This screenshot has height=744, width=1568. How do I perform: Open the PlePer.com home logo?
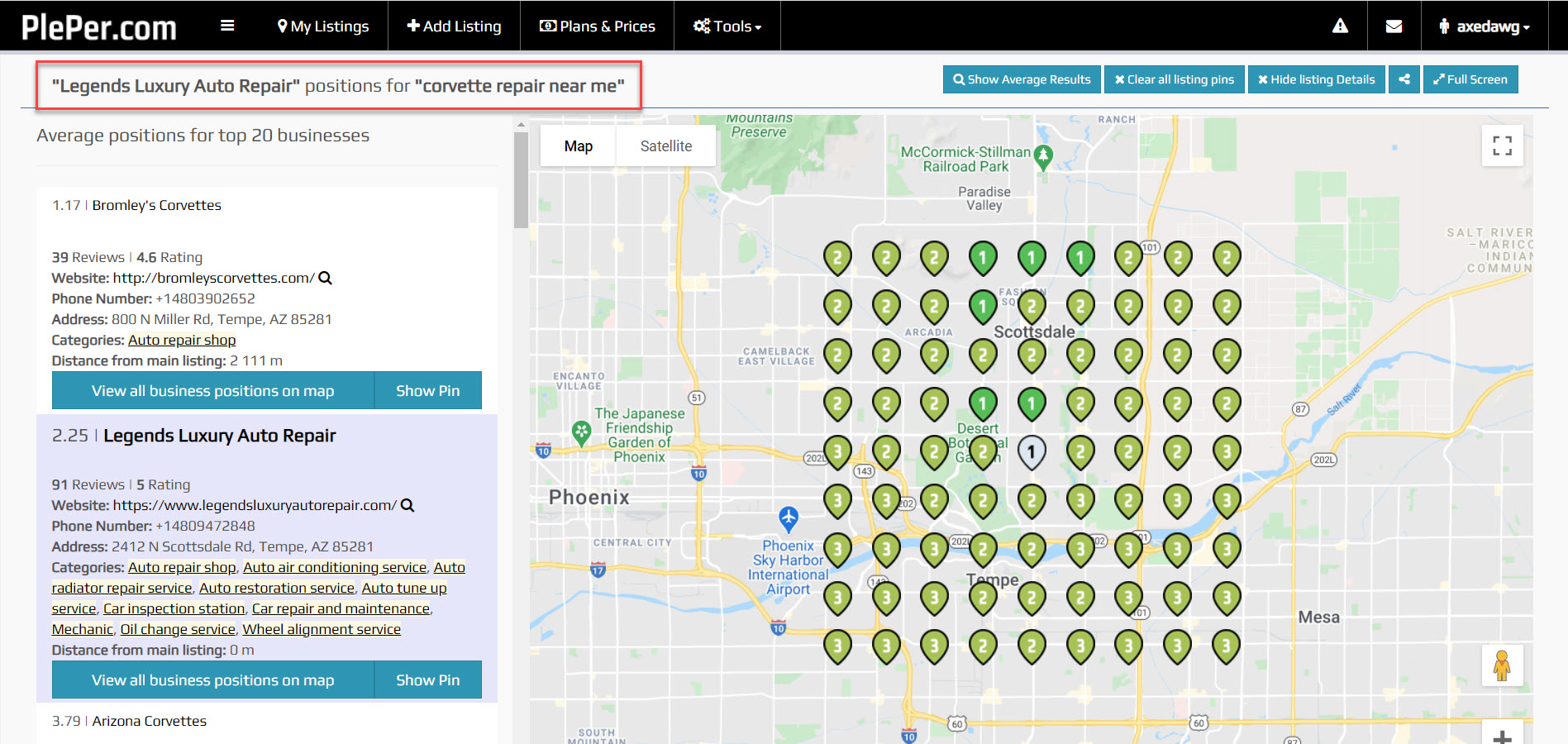(x=99, y=26)
